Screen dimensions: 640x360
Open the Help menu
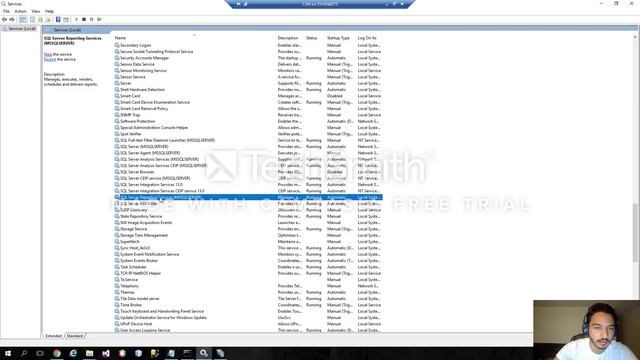[49, 11]
